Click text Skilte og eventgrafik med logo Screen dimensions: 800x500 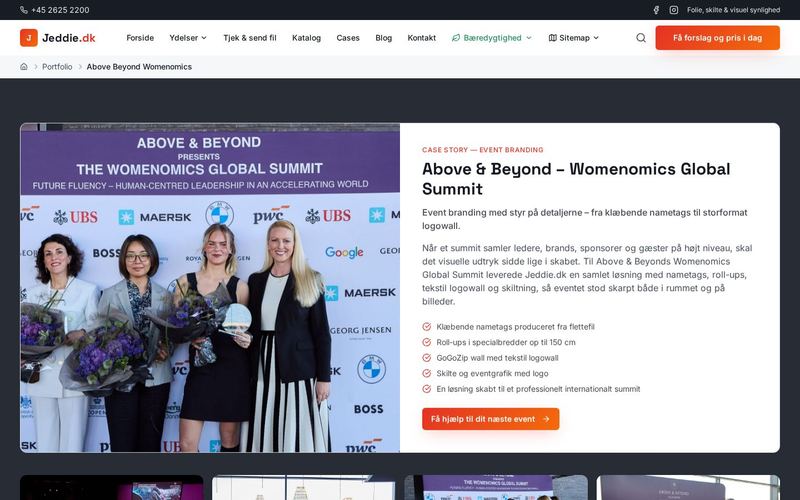coord(492,373)
